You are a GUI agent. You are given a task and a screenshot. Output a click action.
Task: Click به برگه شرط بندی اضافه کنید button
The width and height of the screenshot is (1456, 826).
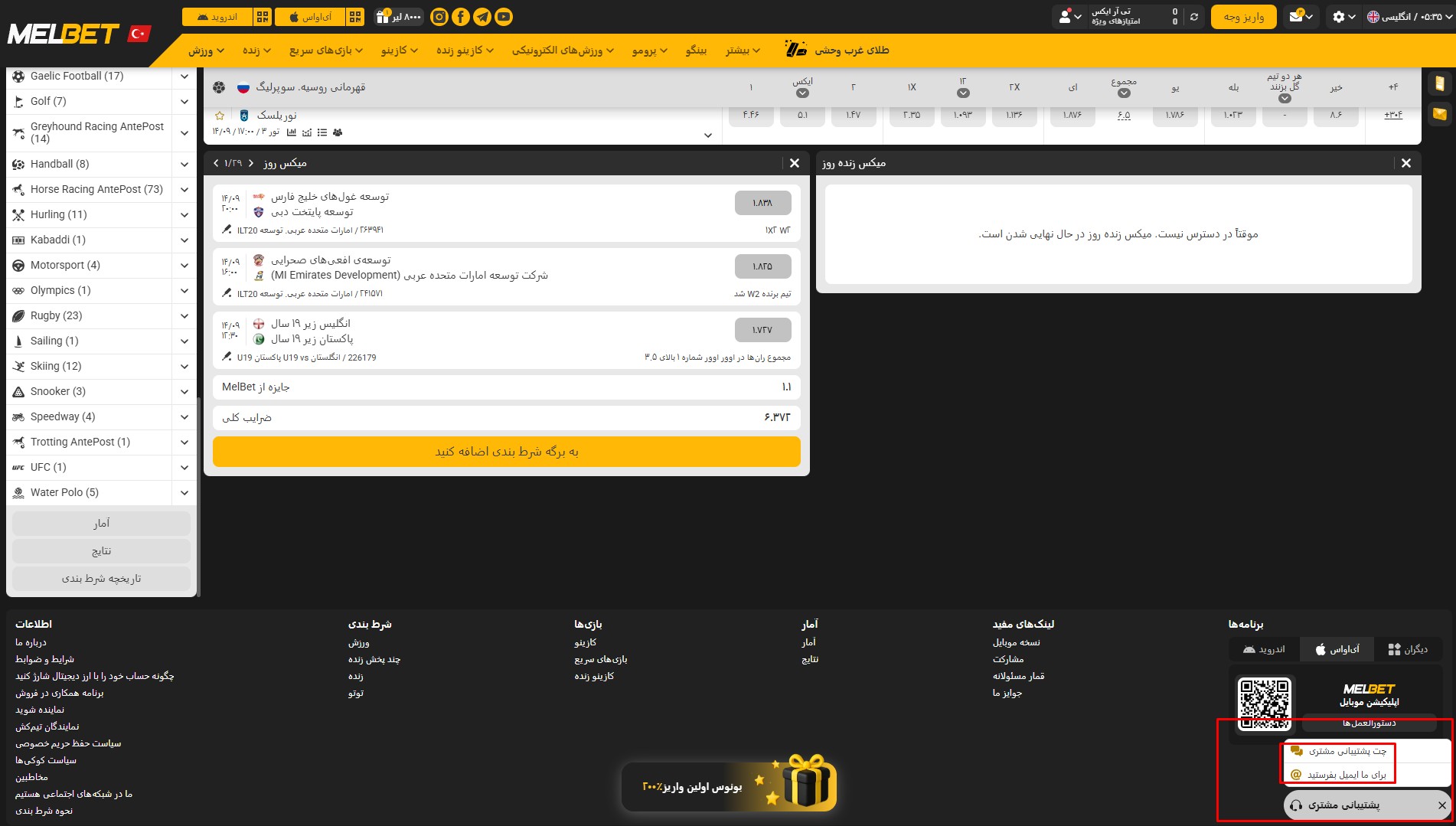(507, 452)
